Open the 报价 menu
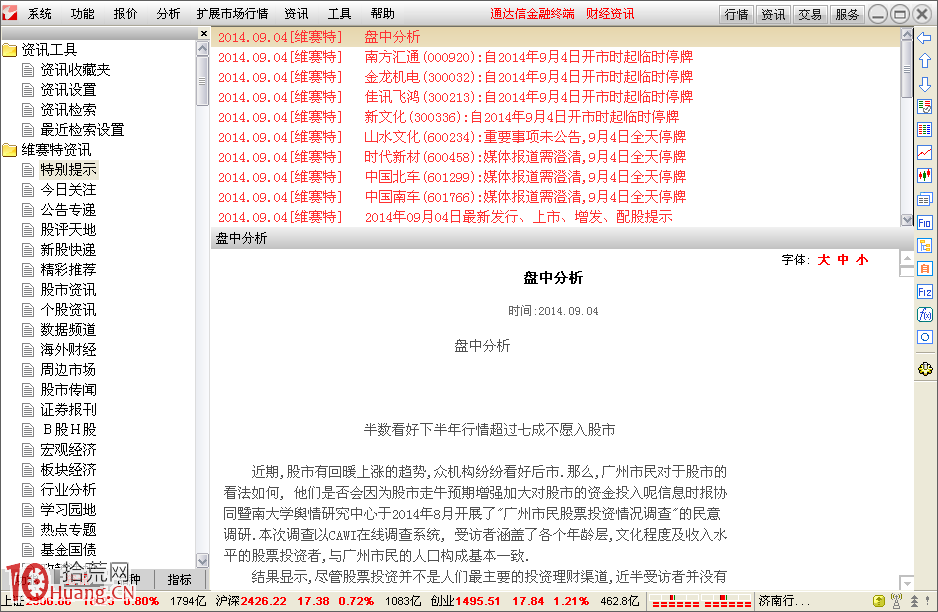938x612 pixels. click(x=126, y=14)
